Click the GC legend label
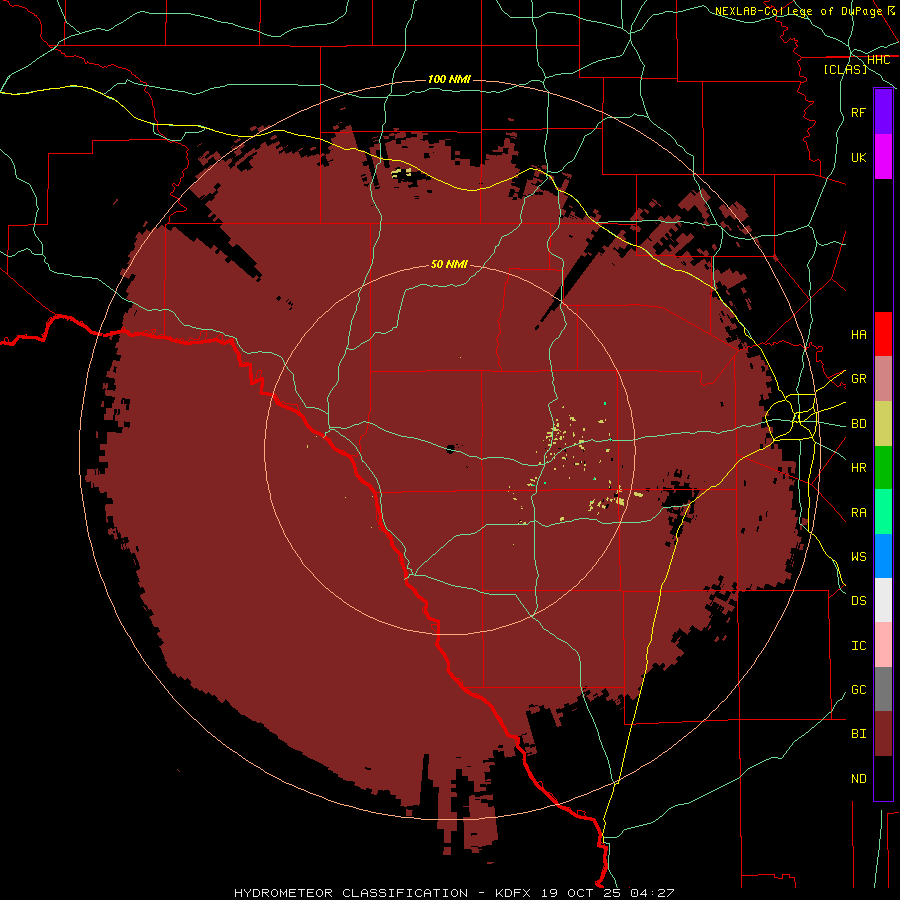 858,690
